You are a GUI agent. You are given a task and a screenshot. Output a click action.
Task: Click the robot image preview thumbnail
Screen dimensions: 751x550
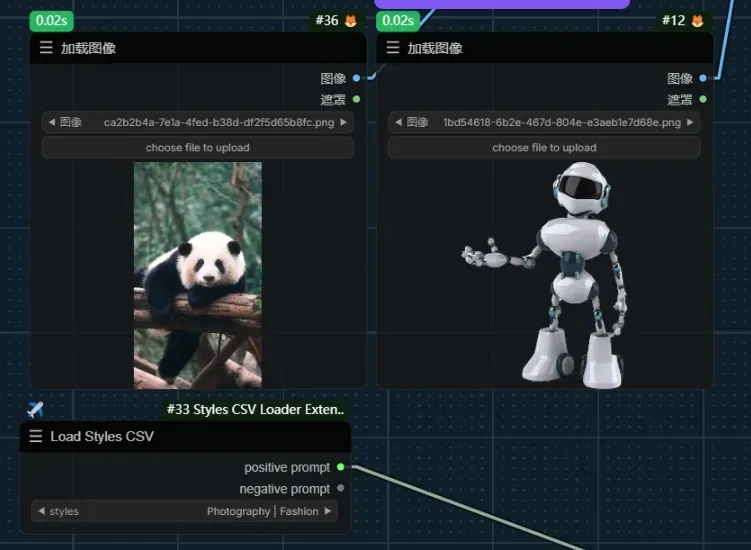546,273
